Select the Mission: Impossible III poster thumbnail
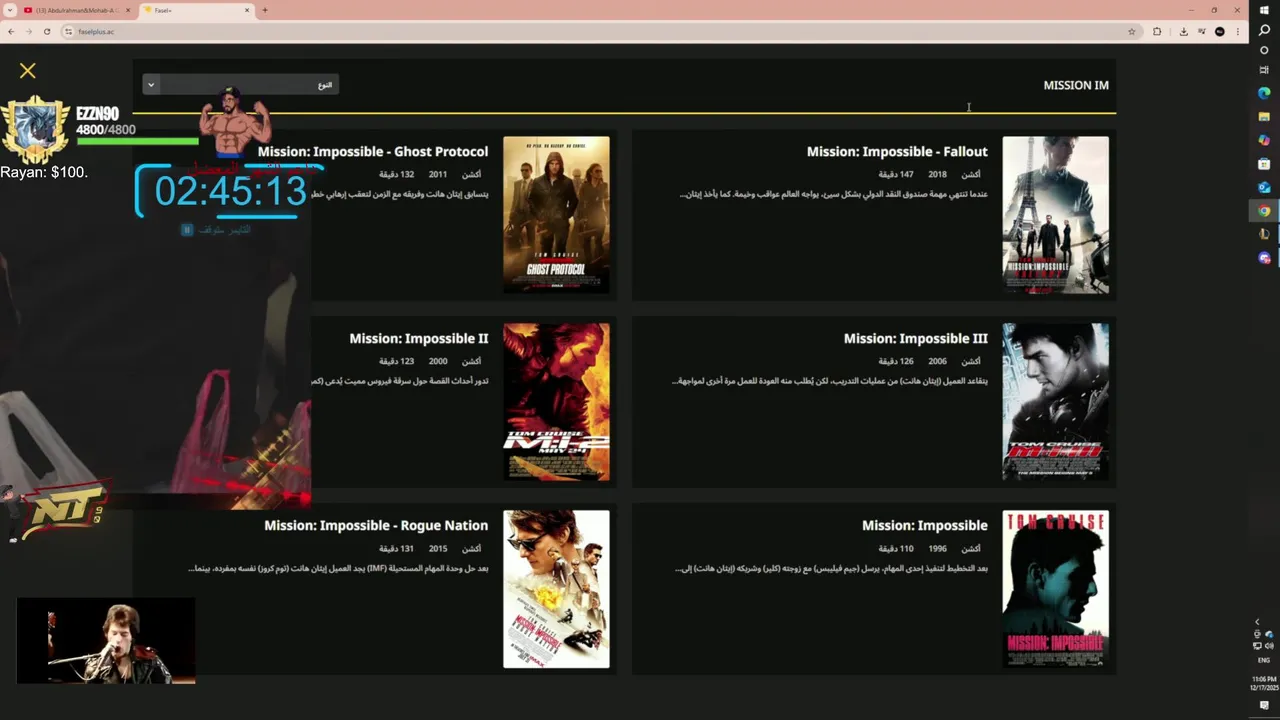Screen dimensions: 1280x720 pyautogui.click(x=1055, y=402)
